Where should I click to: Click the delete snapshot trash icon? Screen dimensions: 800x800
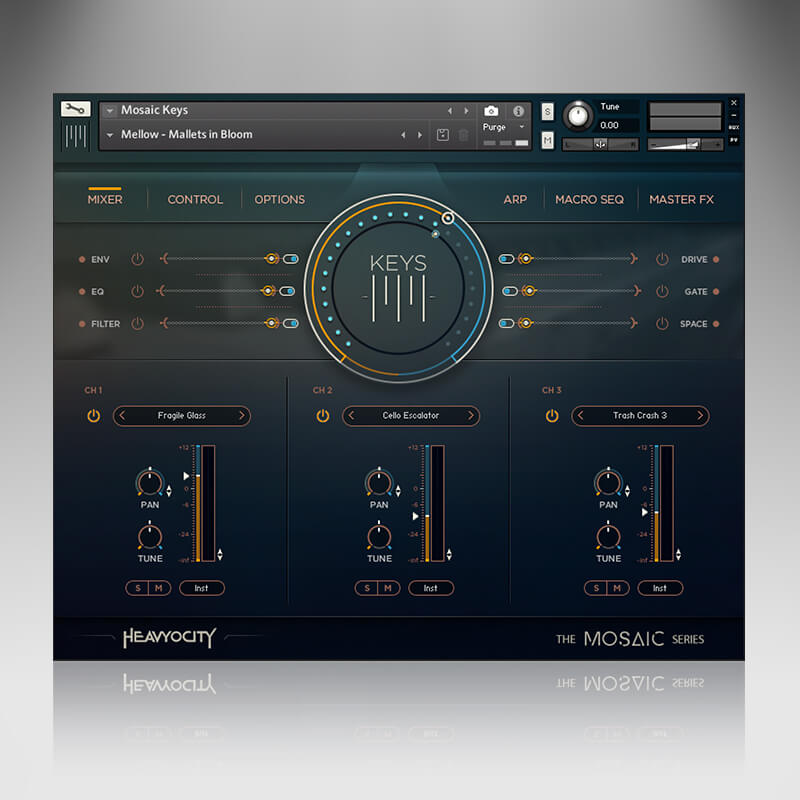(462, 134)
